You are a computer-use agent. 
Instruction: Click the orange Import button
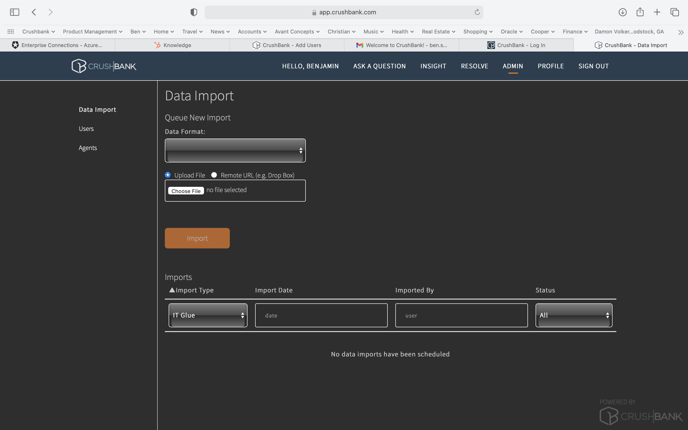click(x=197, y=238)
